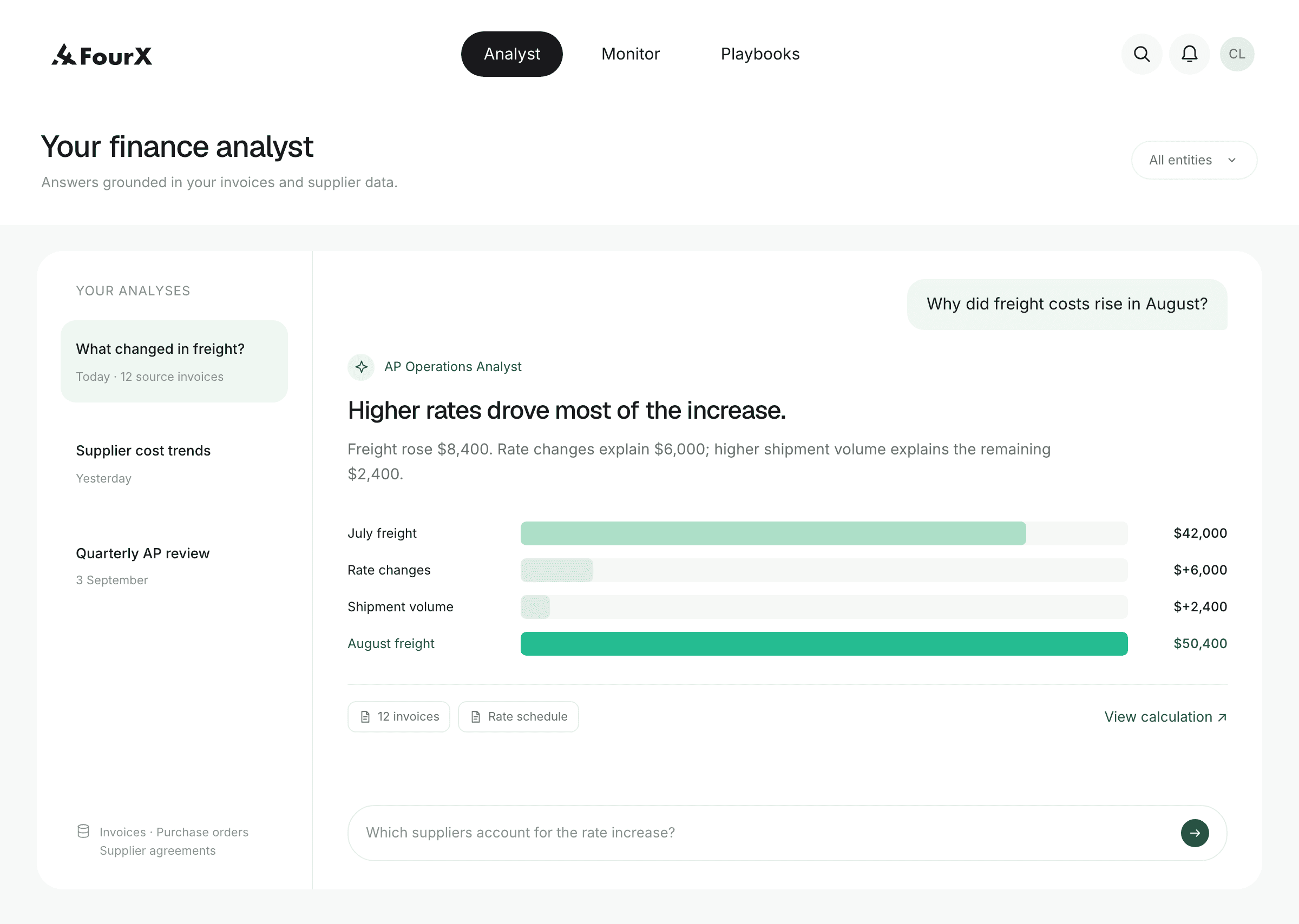Click the $50,400 August value
1299x924 pixels.
coord(1200,644)
